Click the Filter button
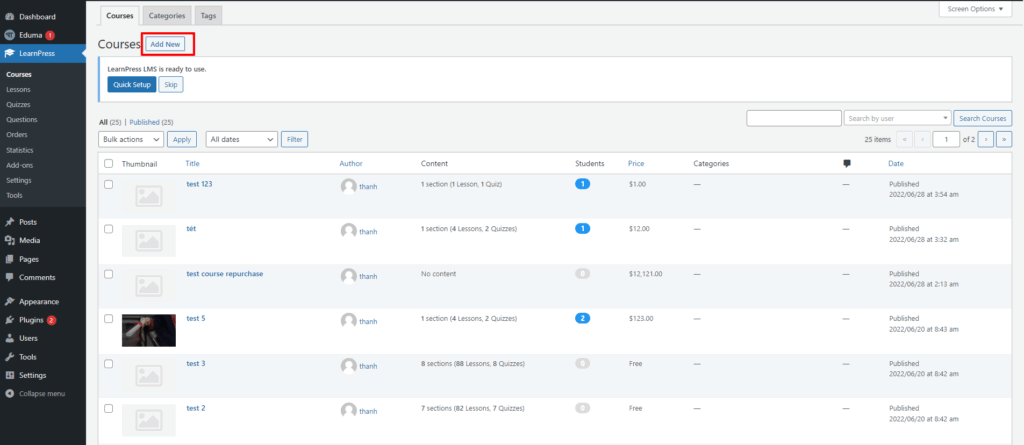 coord(295,139)
